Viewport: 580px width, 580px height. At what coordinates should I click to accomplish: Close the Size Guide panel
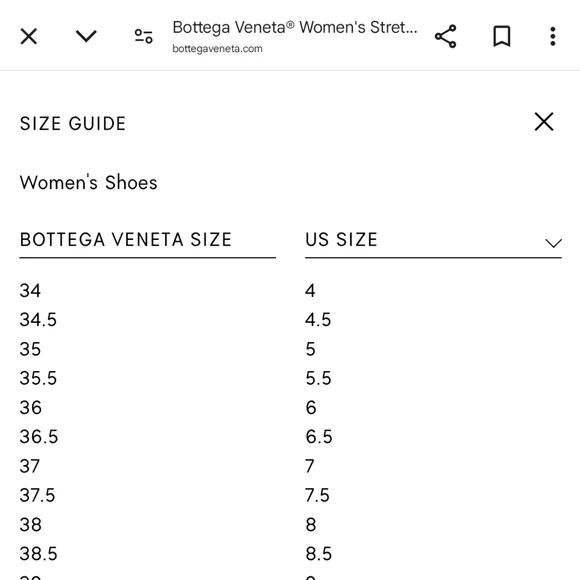(544, 122)
